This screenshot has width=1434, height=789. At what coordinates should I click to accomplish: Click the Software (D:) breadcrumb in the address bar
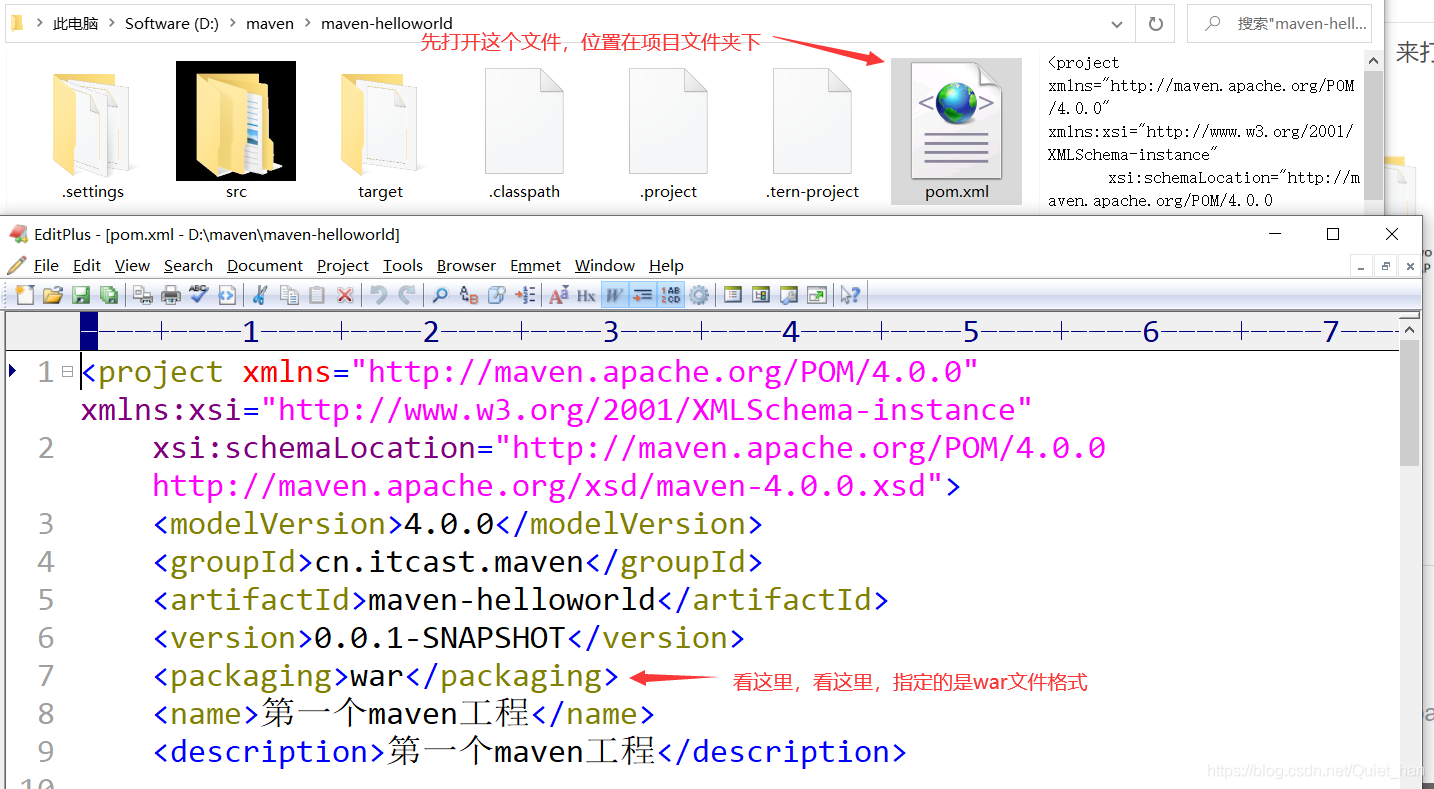tap(171, 23)
